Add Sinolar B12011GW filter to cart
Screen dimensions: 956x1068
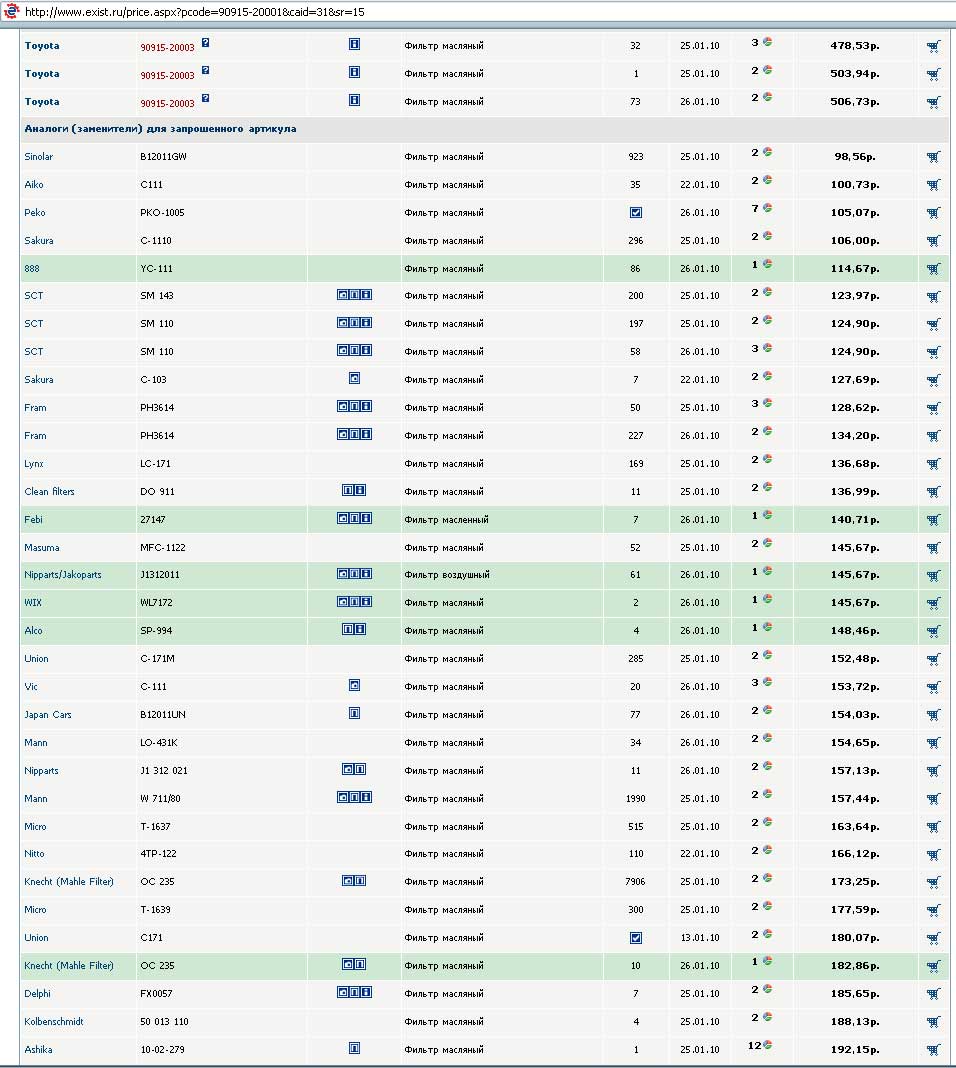(x=933, y=157)
